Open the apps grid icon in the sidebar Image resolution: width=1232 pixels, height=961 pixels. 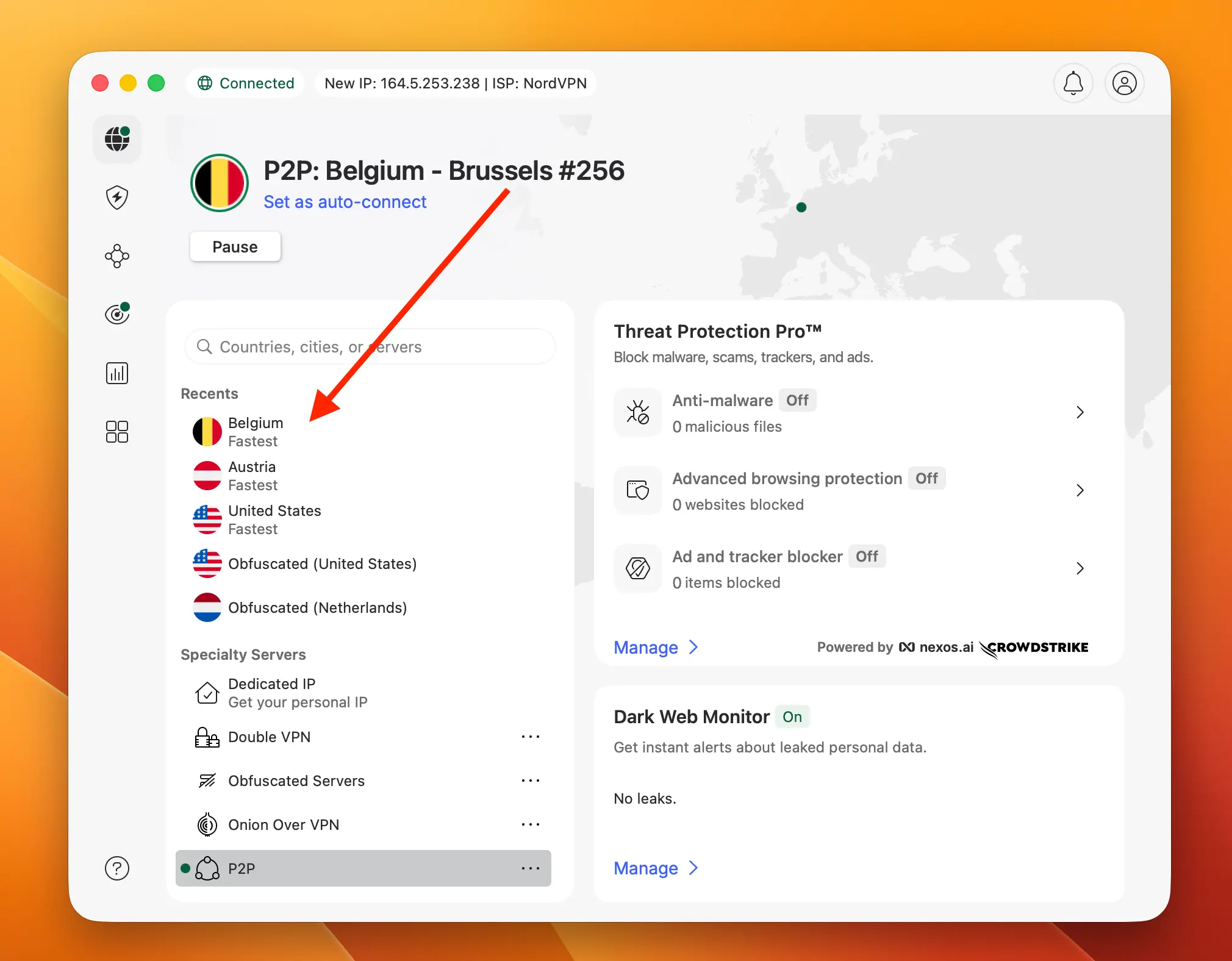tap(117, 432)
